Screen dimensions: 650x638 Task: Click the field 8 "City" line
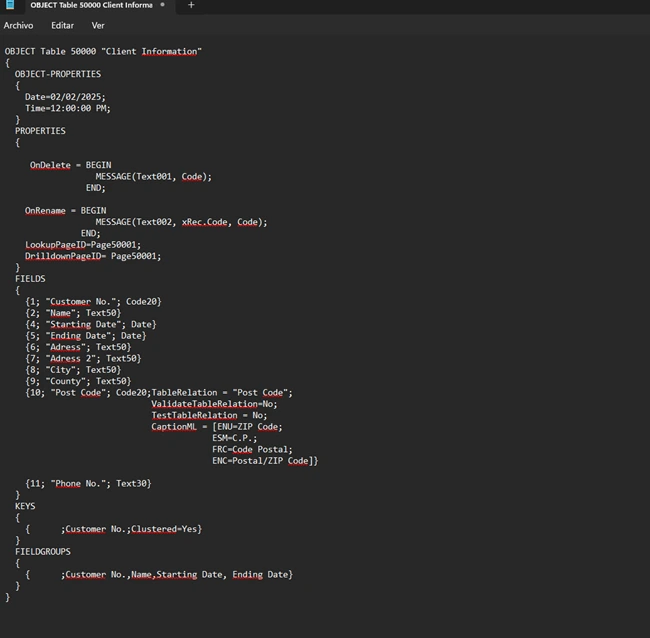point(73,370)
